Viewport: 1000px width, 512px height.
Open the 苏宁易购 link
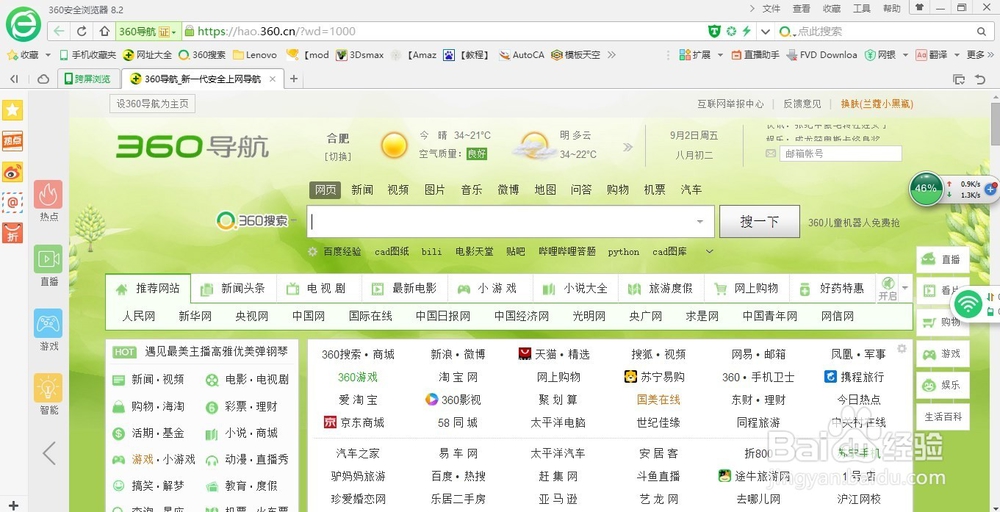(x=654, y=377)
